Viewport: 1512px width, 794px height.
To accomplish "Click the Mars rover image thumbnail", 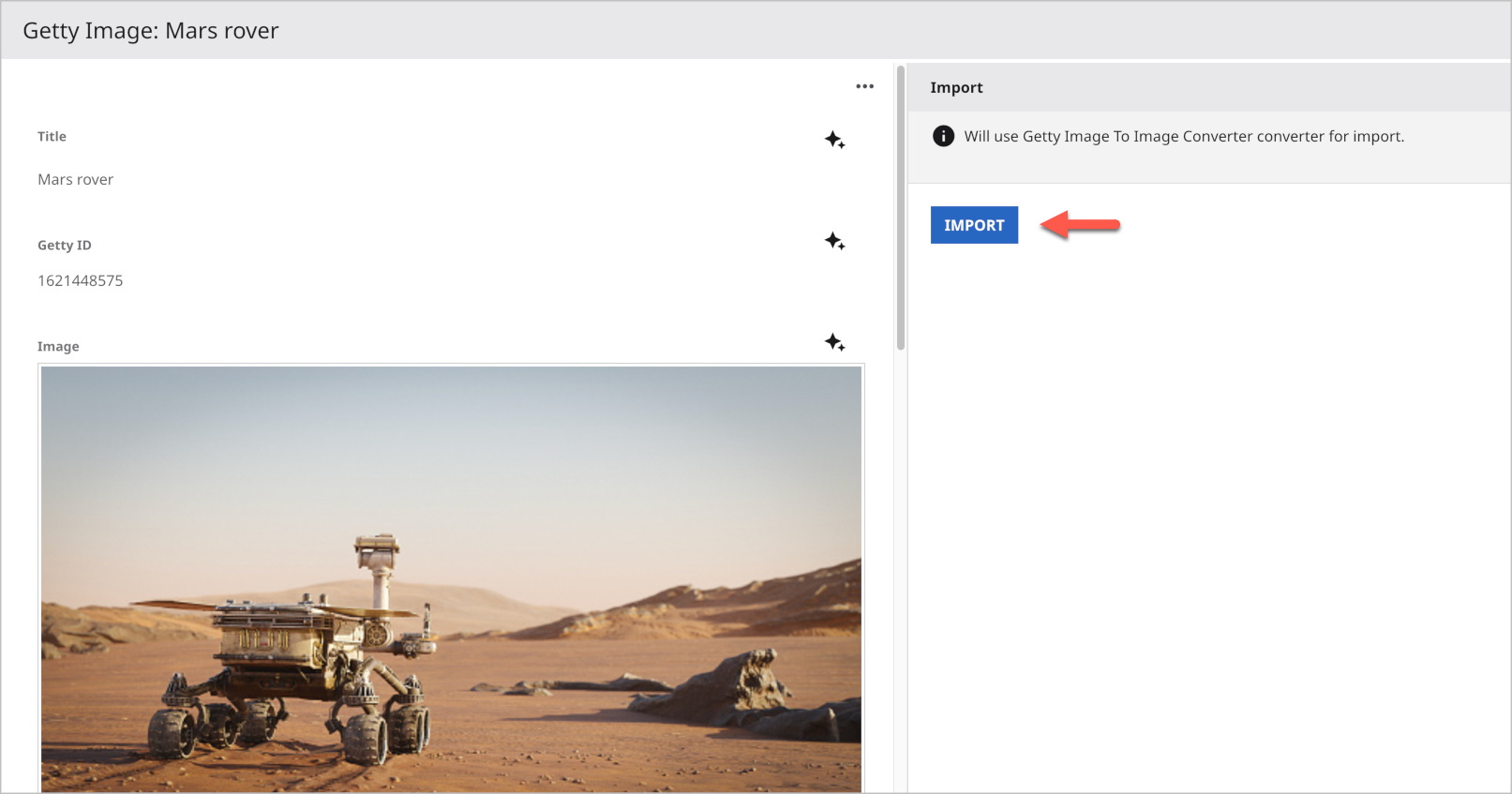I will click(451, 578).
